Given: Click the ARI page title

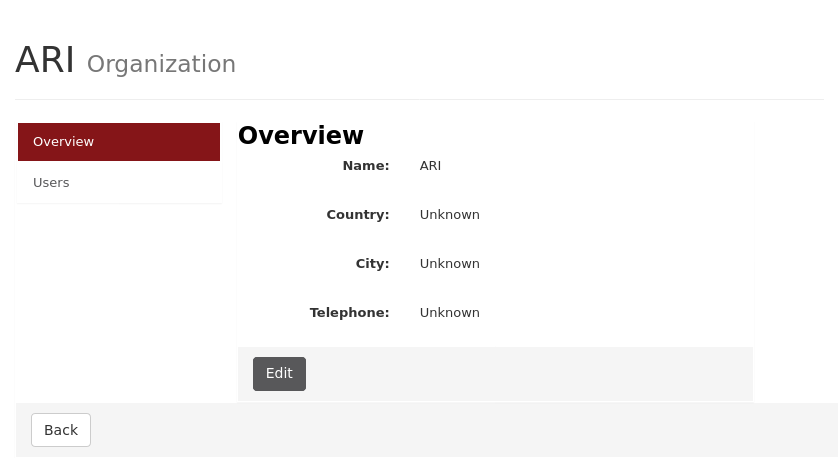Looking at the screenshot, I should pyautogui.click(x=45, y=60).
